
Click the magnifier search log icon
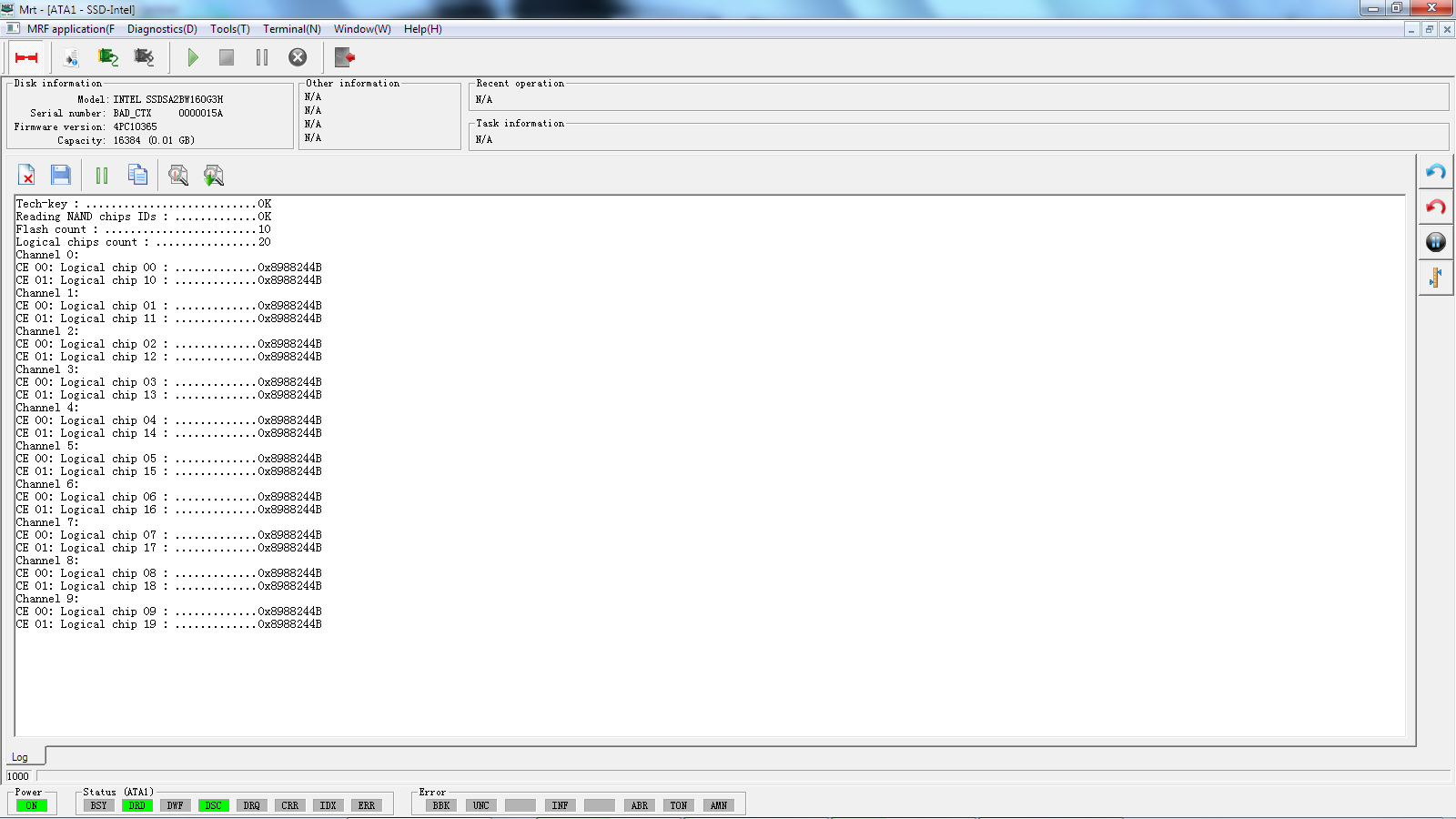tap(178, 175)
